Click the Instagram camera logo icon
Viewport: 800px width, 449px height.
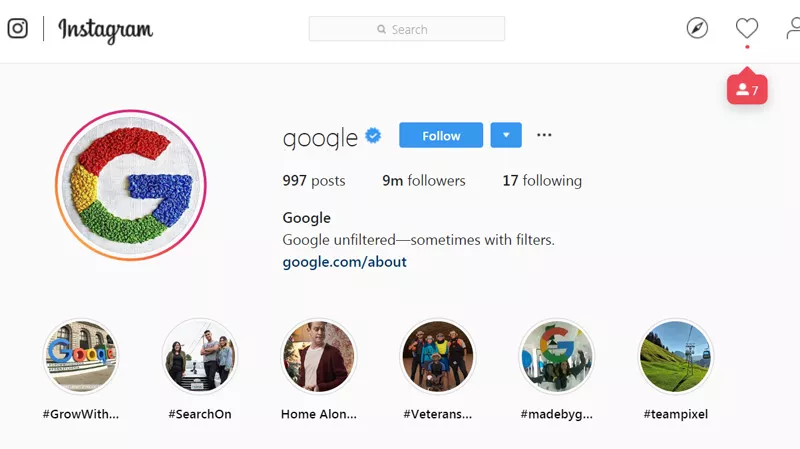coord(17,29)
